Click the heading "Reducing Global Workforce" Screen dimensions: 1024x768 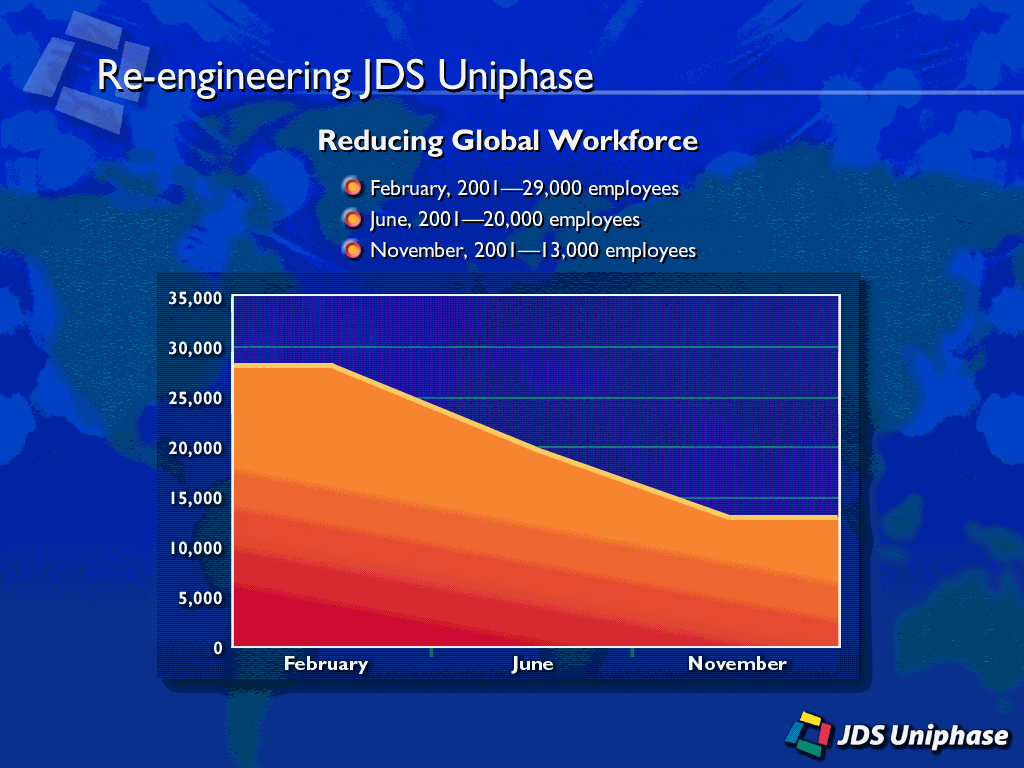[x=507, y=140]
